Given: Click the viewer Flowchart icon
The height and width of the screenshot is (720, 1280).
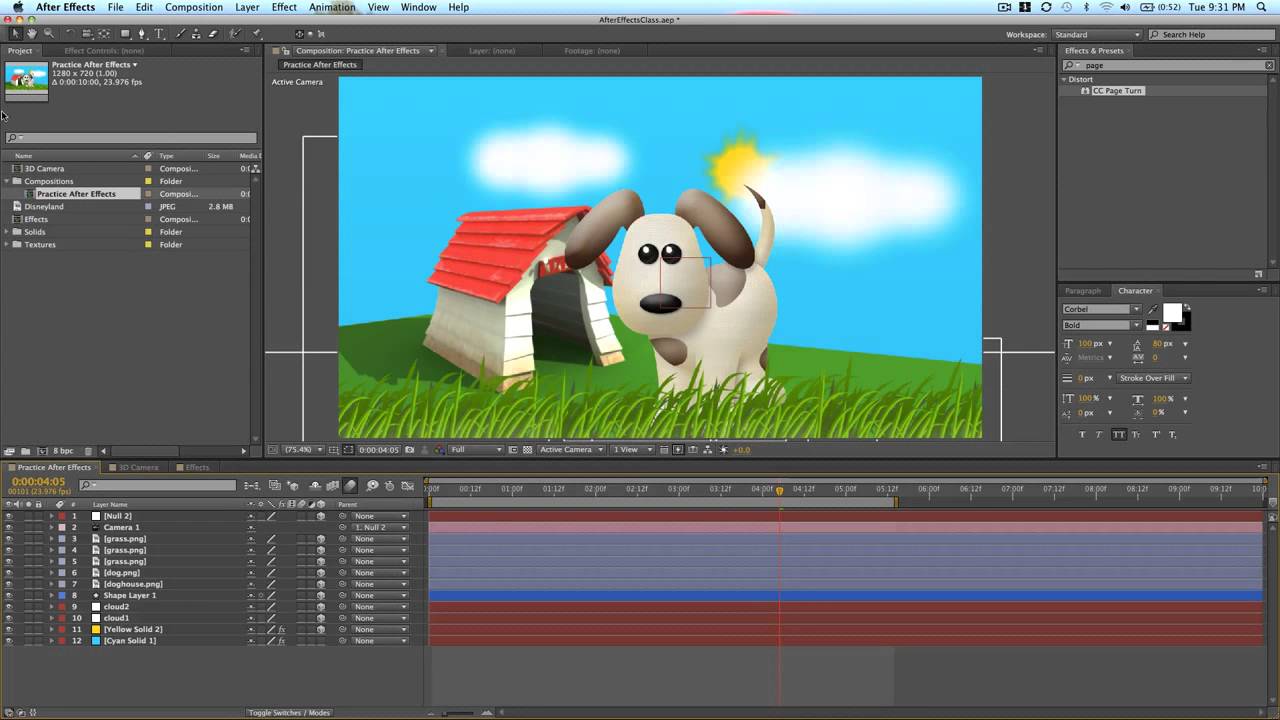Looking at the screenshot, I should point(708,450).
